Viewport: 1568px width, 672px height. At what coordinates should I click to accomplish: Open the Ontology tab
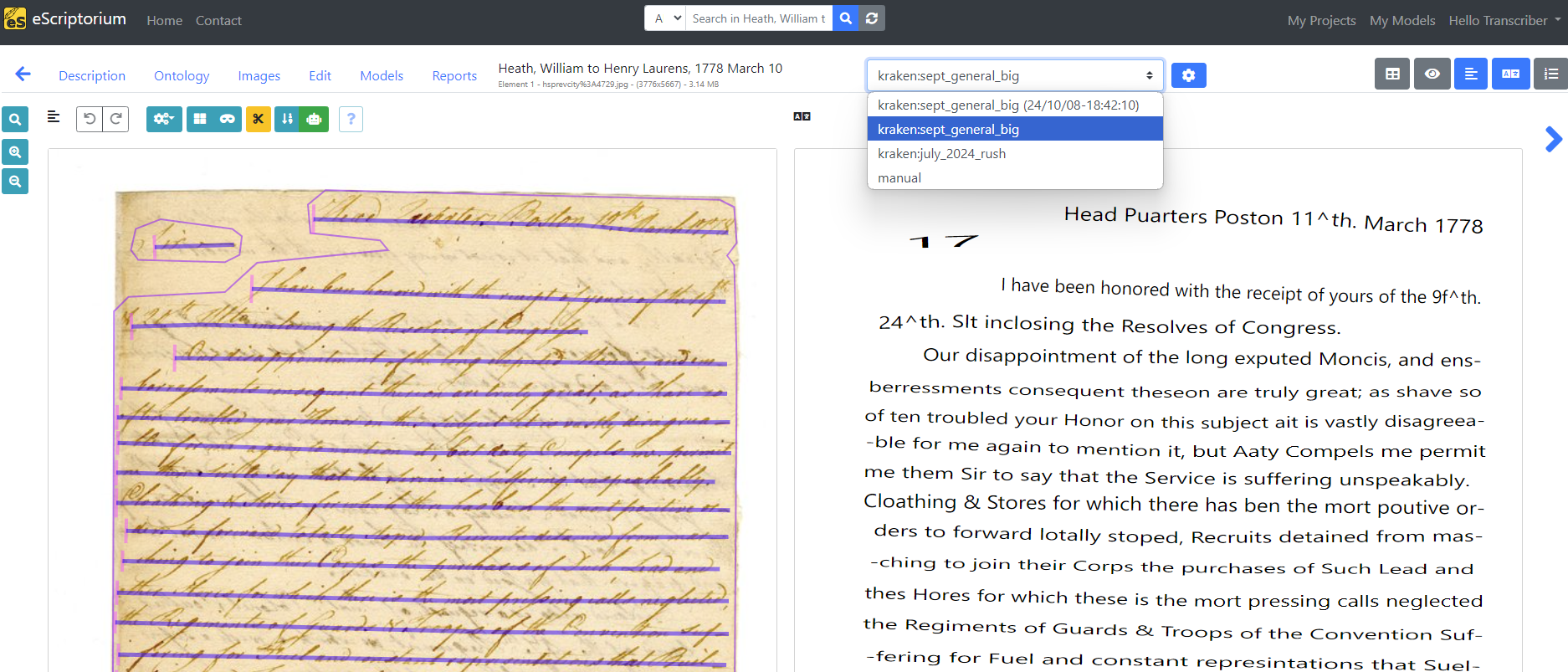pos(182,75)
